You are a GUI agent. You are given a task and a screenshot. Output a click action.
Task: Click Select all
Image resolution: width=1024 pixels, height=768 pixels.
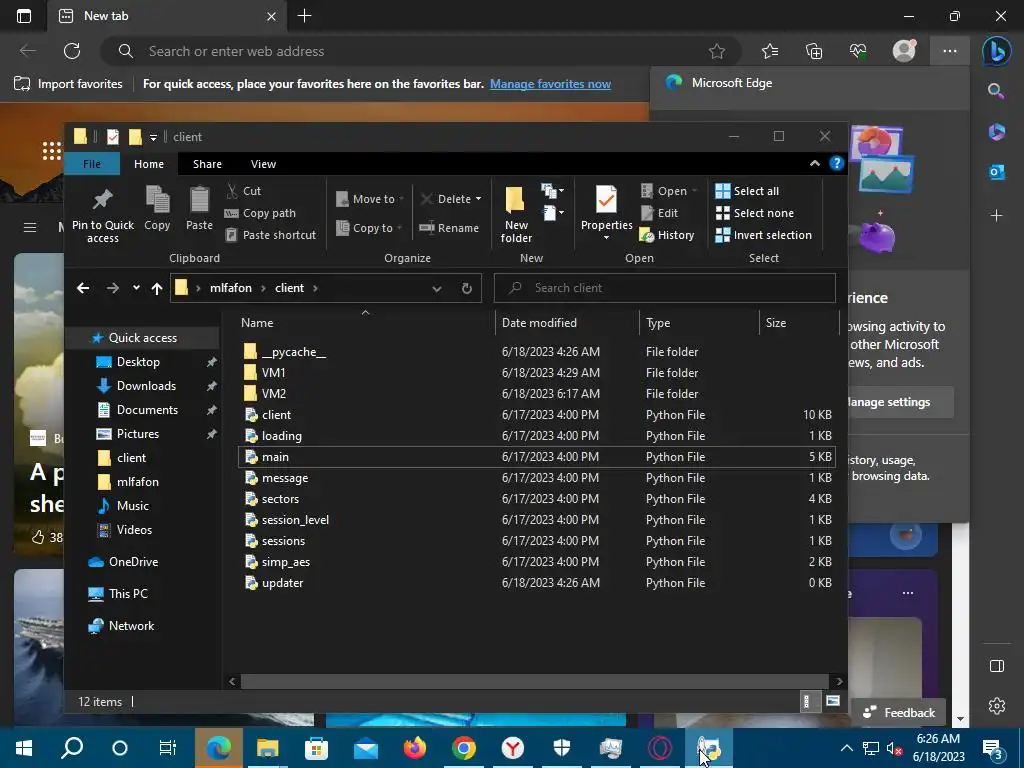coord(747,191)
